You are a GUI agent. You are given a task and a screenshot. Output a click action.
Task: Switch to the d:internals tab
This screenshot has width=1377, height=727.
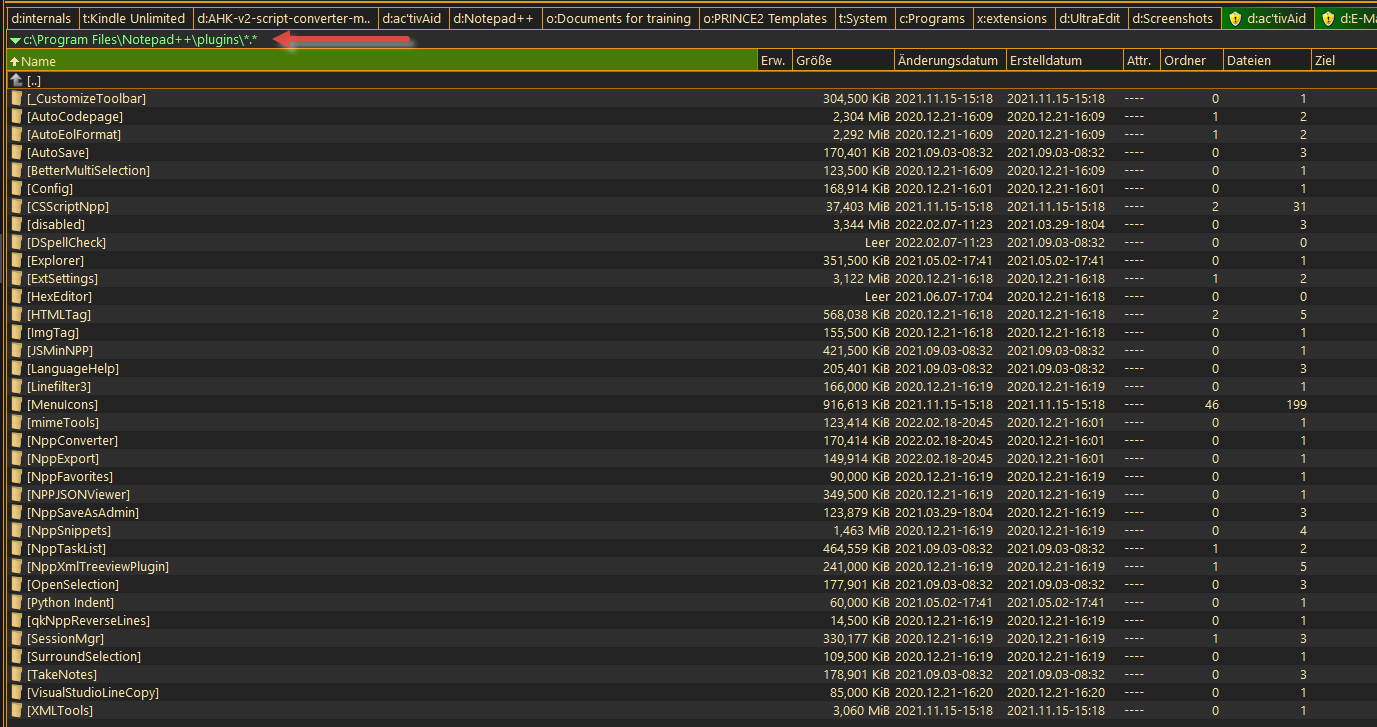(41, 18)
